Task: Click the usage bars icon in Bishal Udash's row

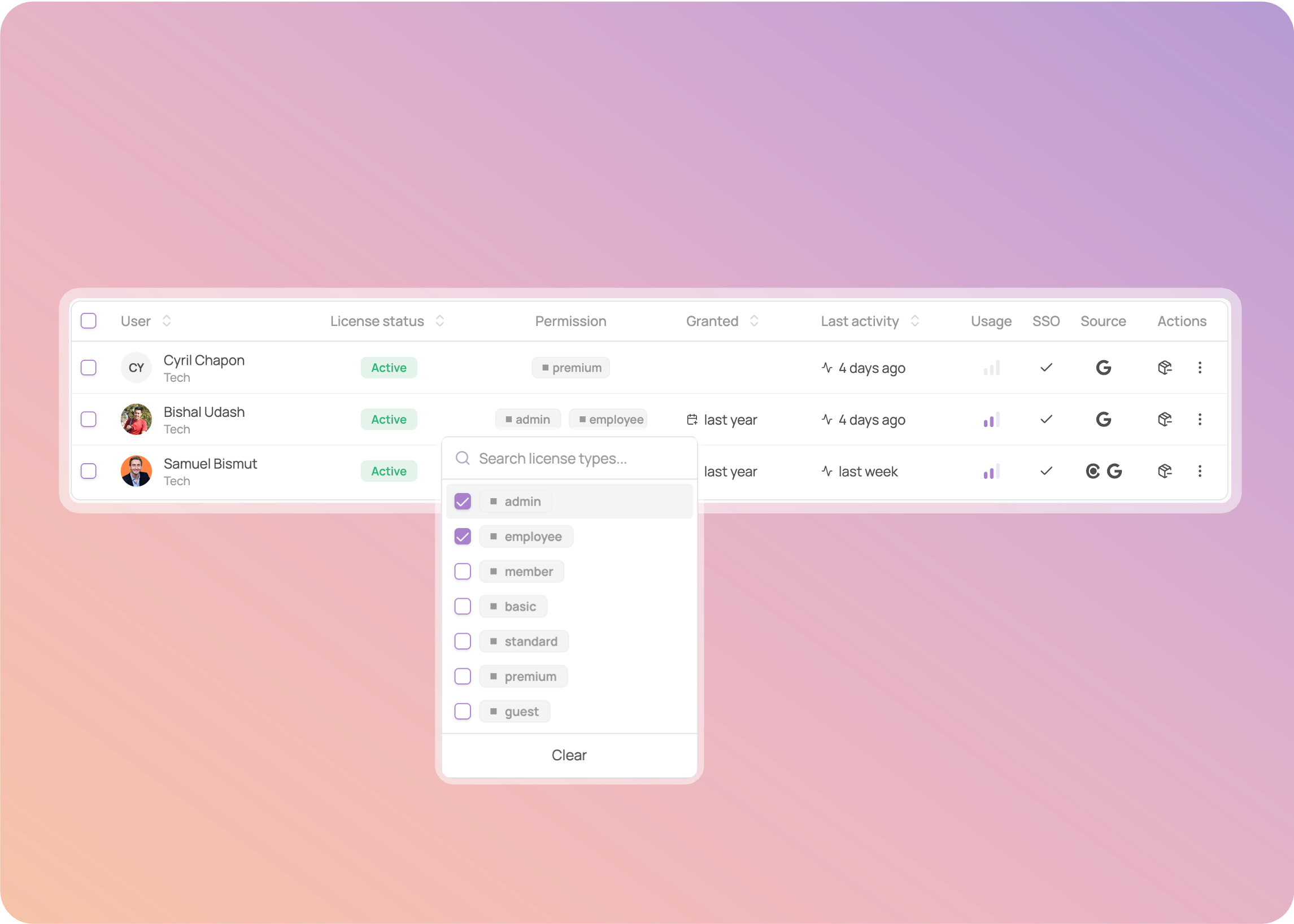Action: tap(991, 420)
